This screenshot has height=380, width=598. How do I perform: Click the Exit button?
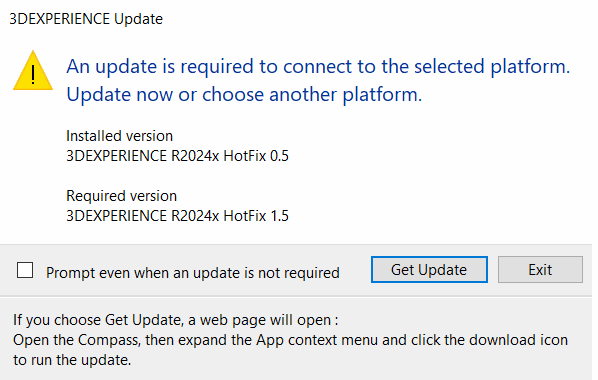[x=540, y=270]
